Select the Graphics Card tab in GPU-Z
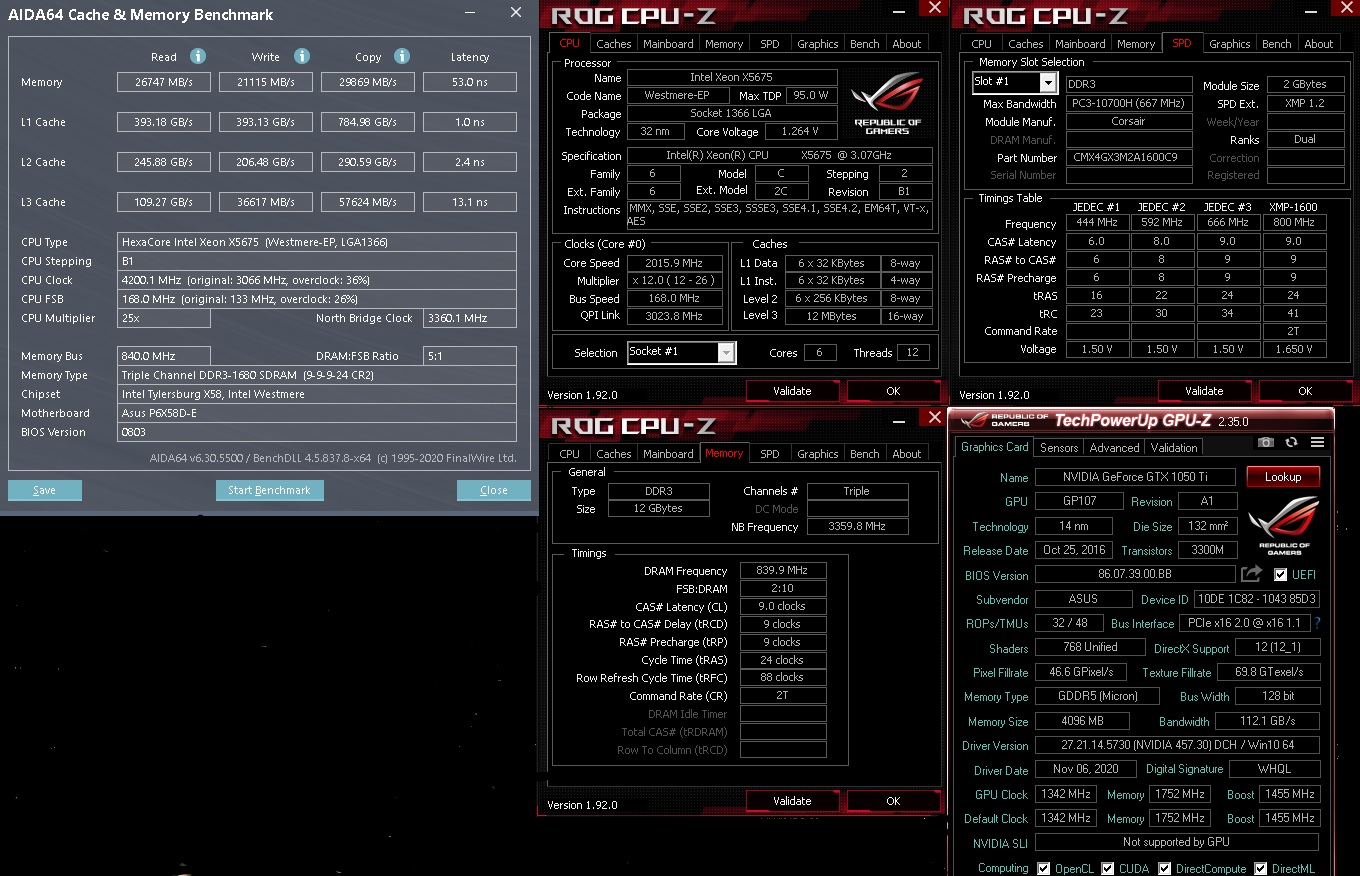The height and width of the screenshot is (876, 1360). (x=994, y=447)
